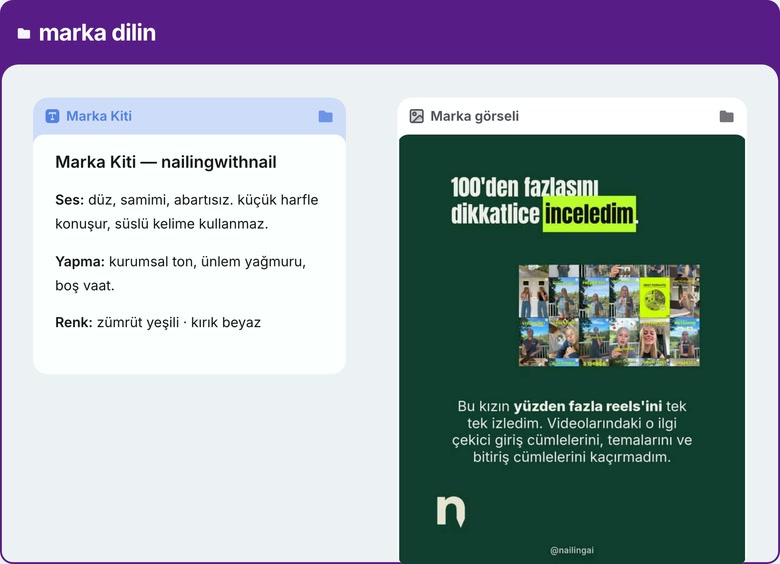Click the text-type icon on Marka Kiti card
Screen dimensions: 780x564
click(52, 116)
